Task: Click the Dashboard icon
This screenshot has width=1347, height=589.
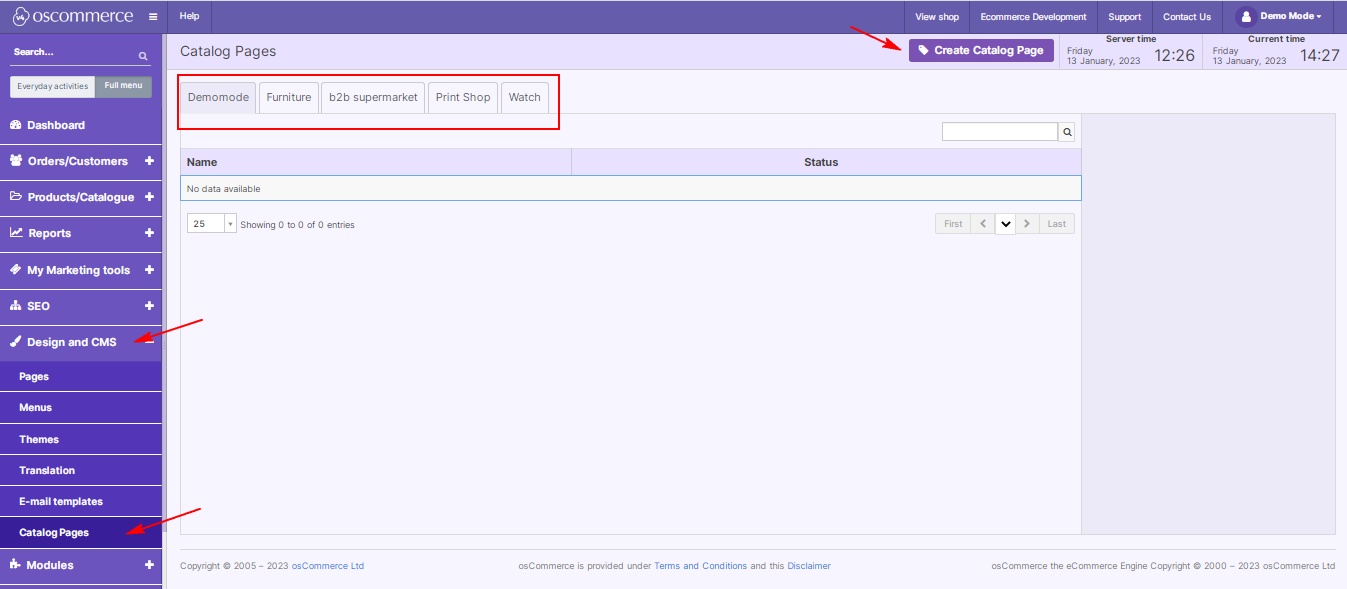Action: (15, 125)
